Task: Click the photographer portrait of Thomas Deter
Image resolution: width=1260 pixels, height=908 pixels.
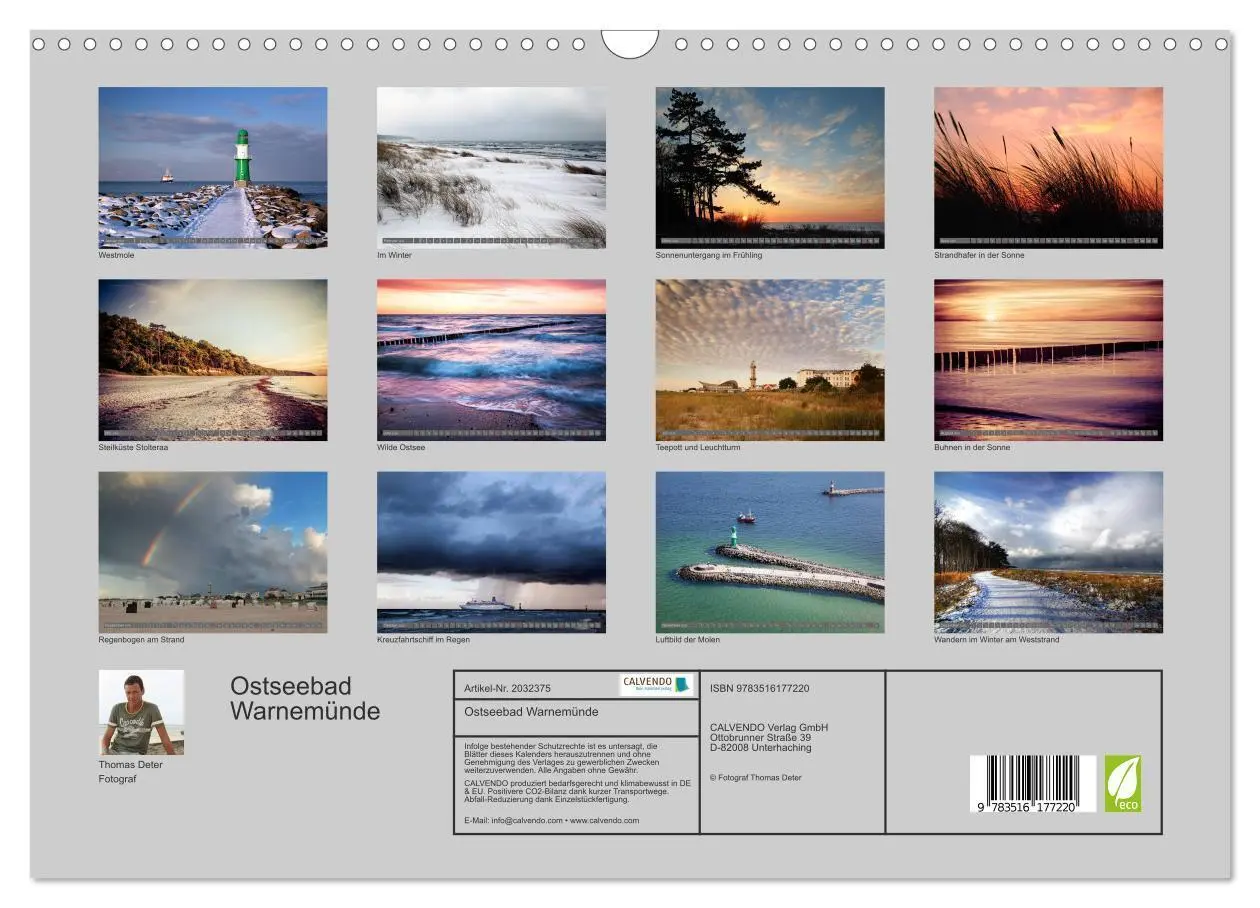Action: pos(141,712)
